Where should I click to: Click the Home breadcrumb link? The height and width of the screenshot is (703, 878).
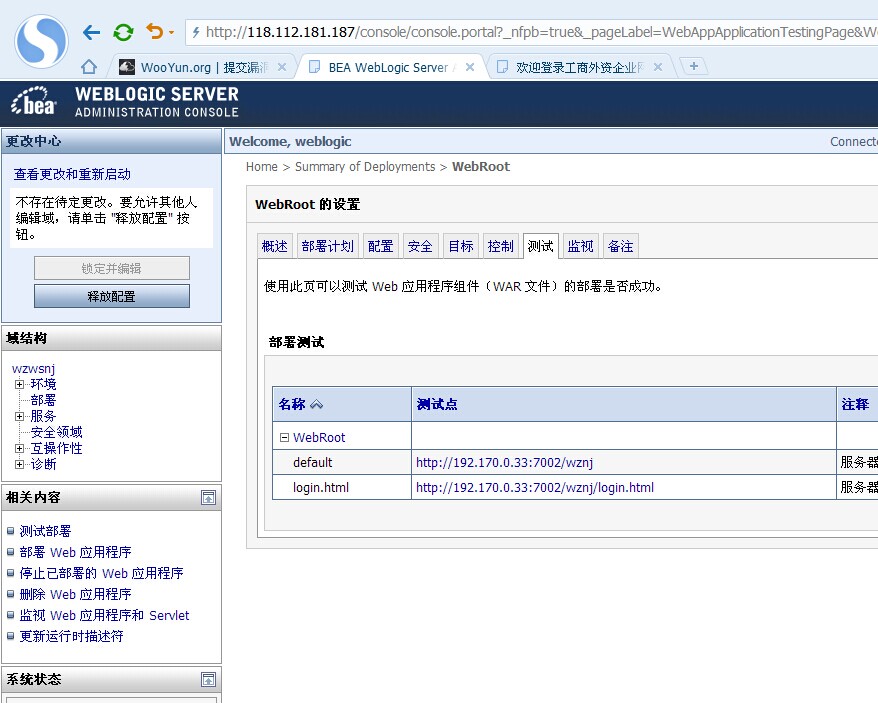261,167
